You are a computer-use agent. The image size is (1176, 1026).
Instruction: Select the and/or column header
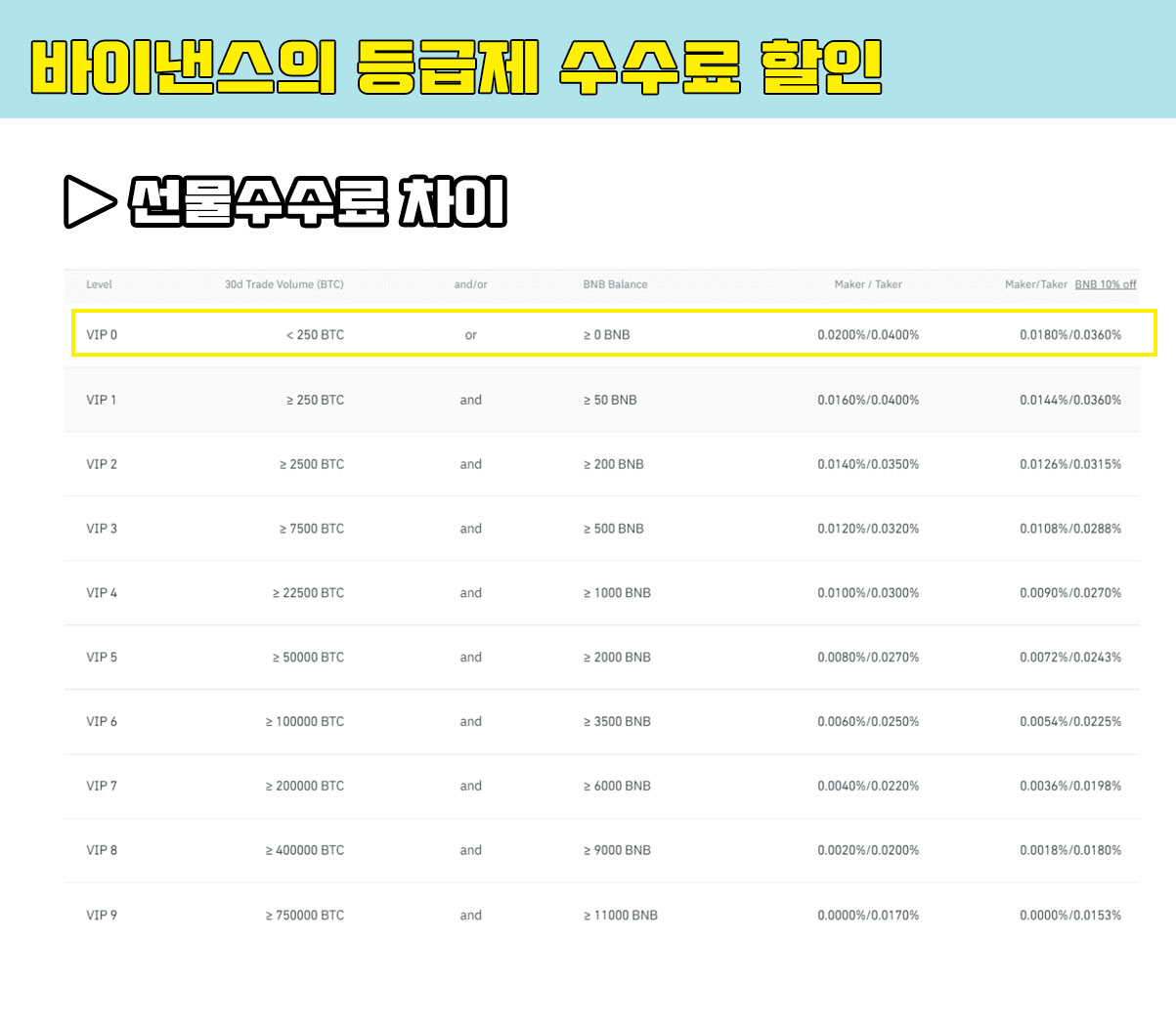470,284
